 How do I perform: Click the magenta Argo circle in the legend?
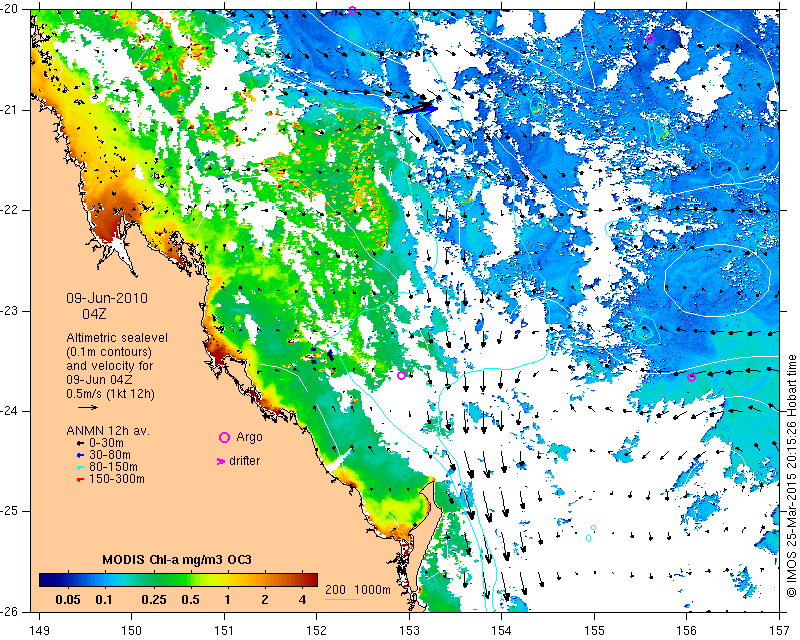tap(224, 437)
